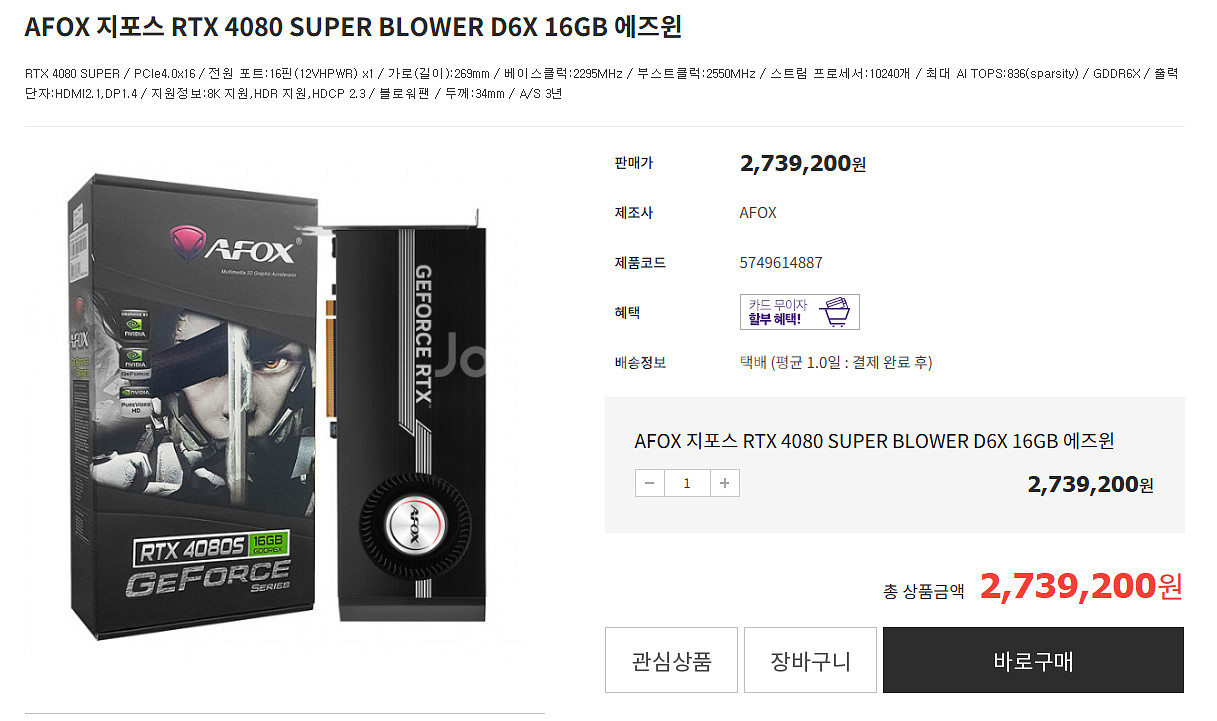This screenshot has width=1217, height=721.
Task: Decrease quantity with the minus button
Action: pos(649,483)
